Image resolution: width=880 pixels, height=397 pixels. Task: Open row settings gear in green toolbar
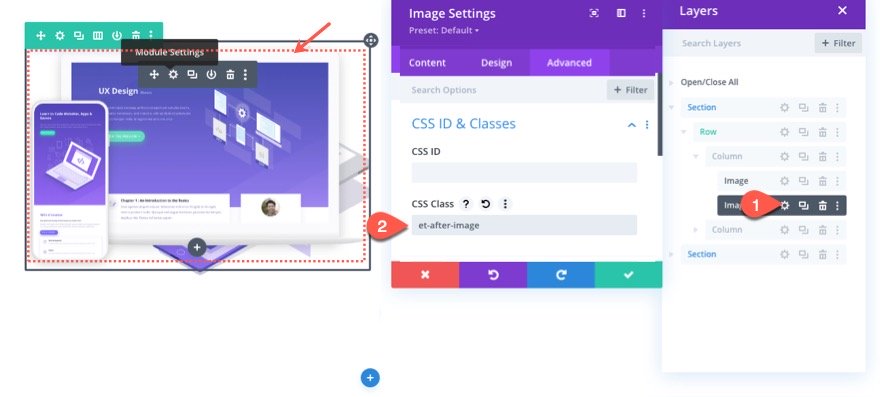[x=59, y=35]
